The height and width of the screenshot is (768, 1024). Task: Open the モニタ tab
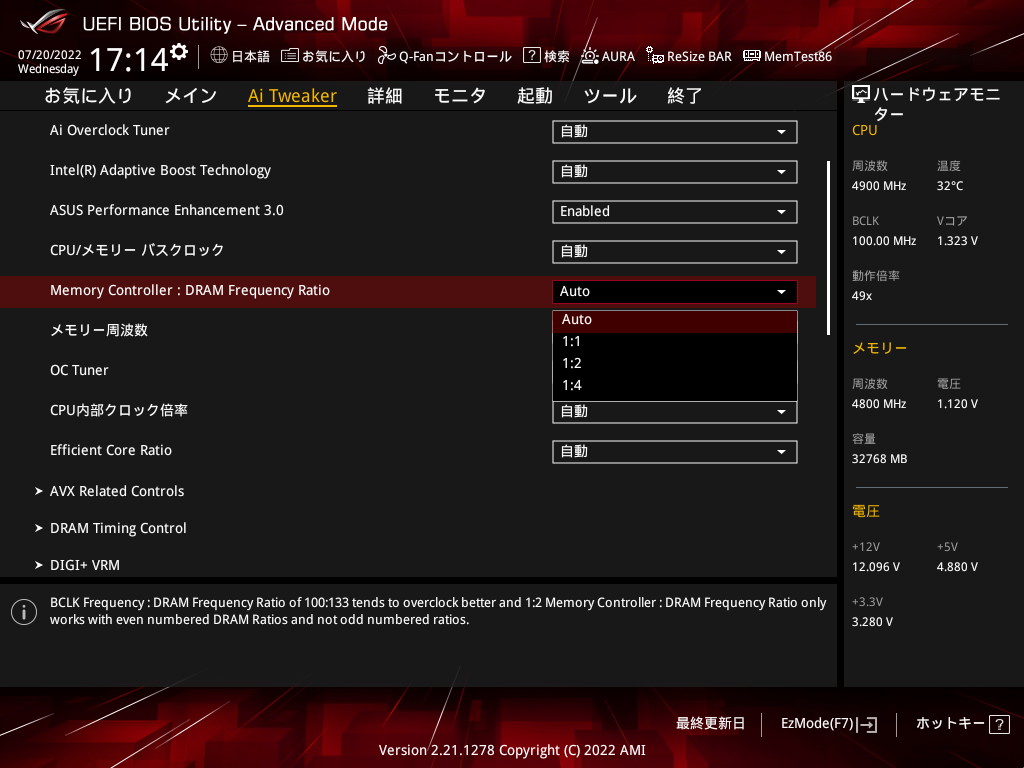[x=460, y=96]
